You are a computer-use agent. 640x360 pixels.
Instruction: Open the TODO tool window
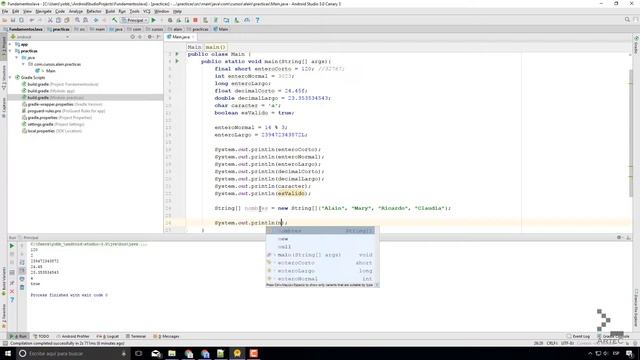pyautogui.click(x=41, y=336)
